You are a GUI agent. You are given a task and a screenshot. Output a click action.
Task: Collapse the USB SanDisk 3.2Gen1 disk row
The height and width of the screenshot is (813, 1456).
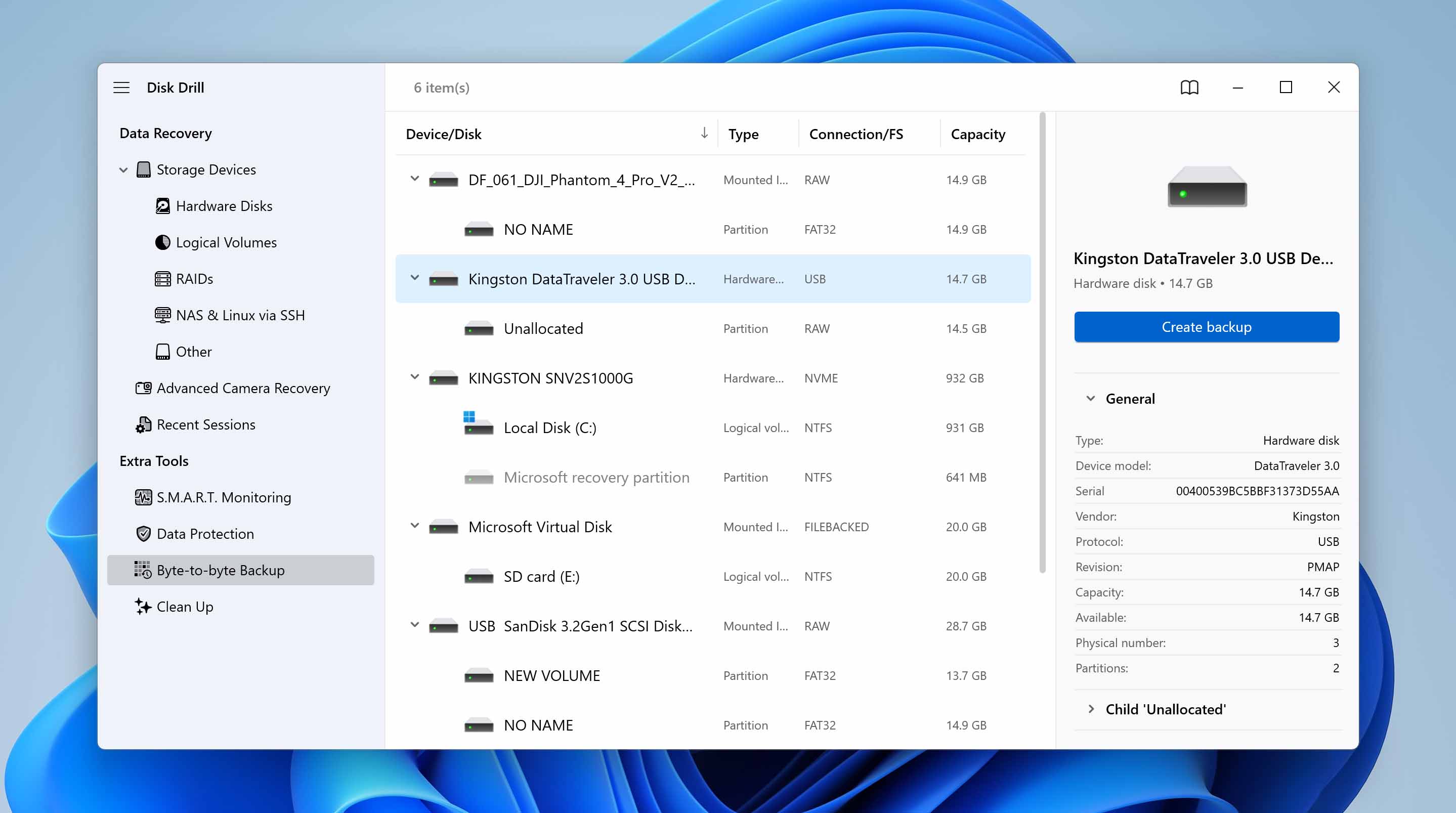coord(414,625)
